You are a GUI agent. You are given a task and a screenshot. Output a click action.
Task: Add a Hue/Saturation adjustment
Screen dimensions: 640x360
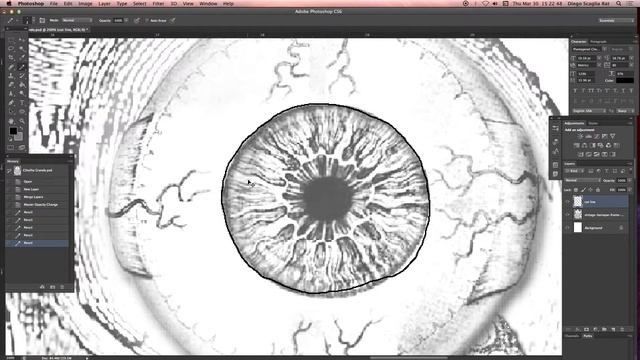point(576,145)
